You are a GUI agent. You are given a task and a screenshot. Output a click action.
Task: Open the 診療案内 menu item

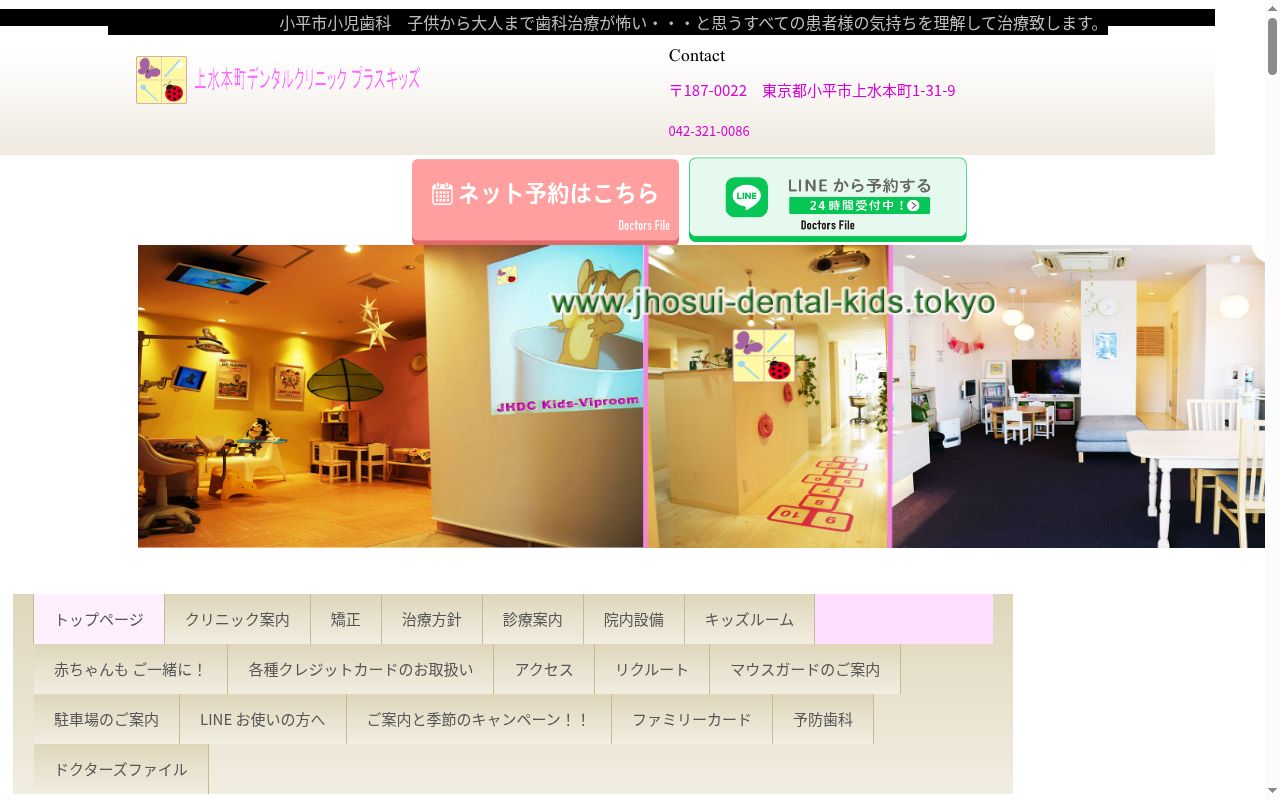(x=533, y=620)
